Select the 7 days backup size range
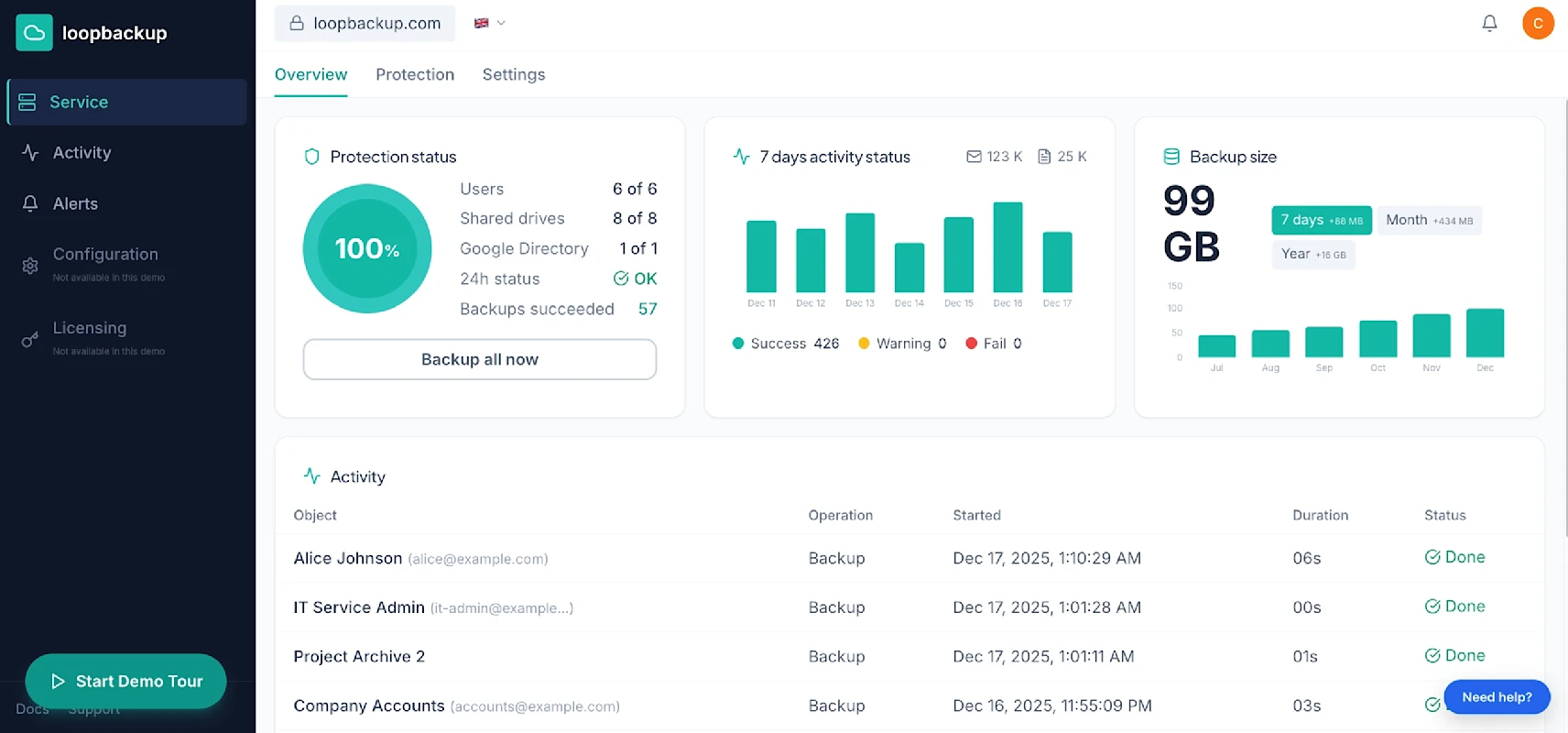Viewport: 1568px width, 733px height. (x=1322, y=220)
